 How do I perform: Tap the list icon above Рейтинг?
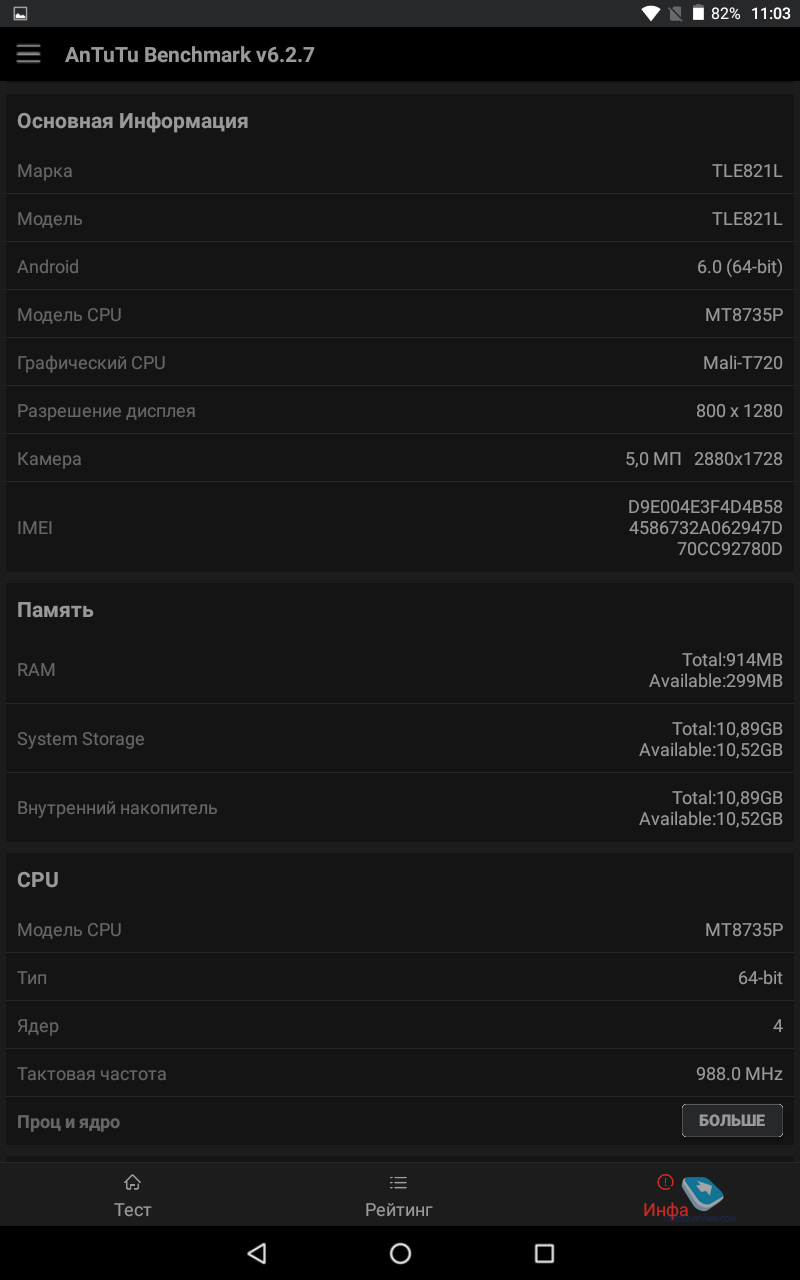[x=398, y=1183]
